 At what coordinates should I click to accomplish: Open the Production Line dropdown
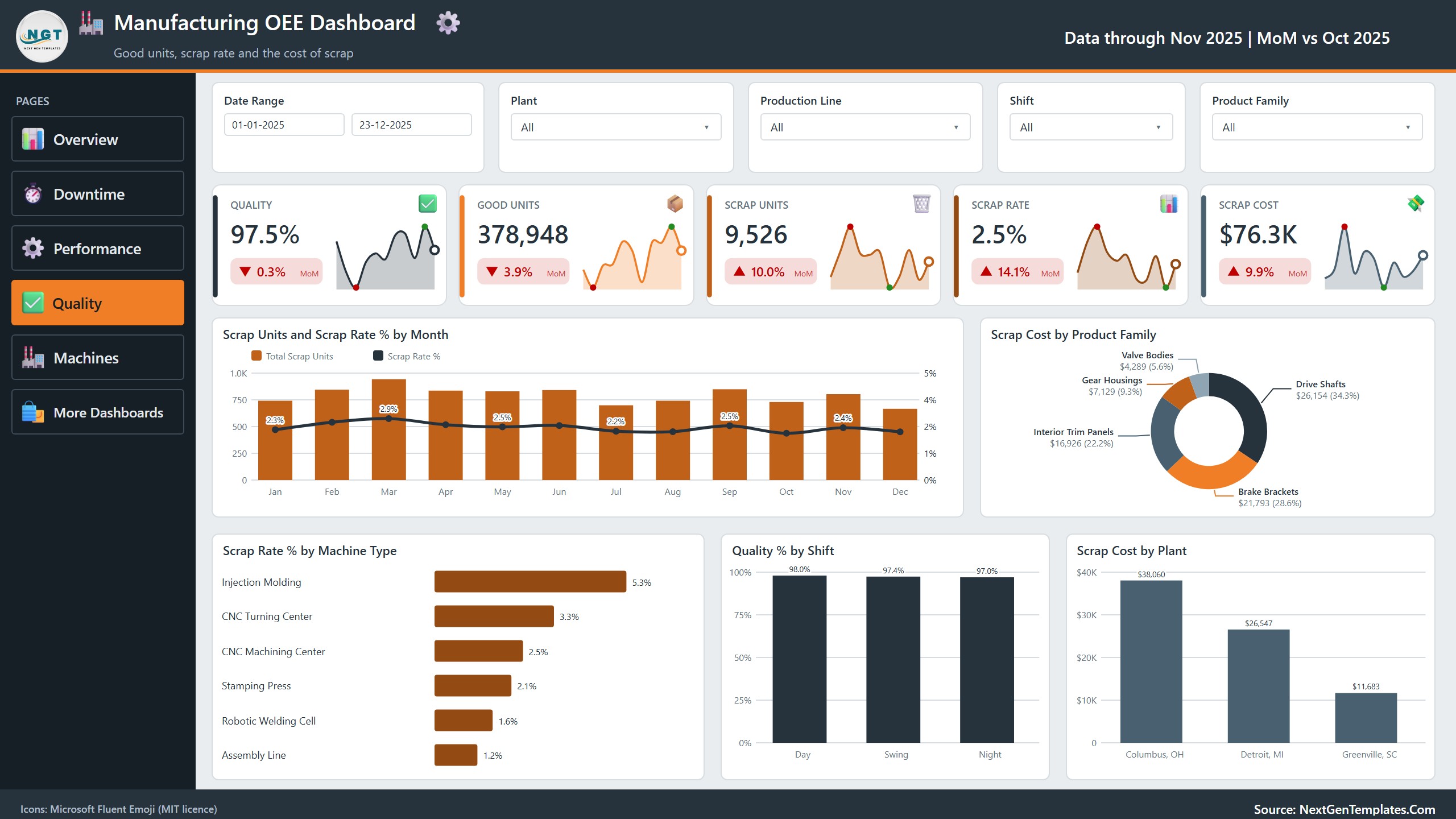coord(865,127)
